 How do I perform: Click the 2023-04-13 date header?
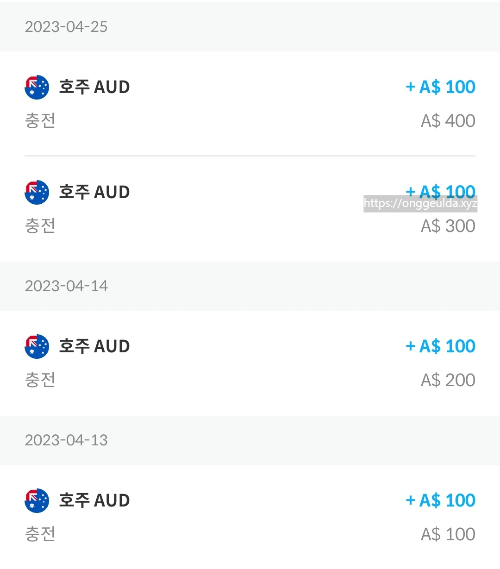pos(66,440)
